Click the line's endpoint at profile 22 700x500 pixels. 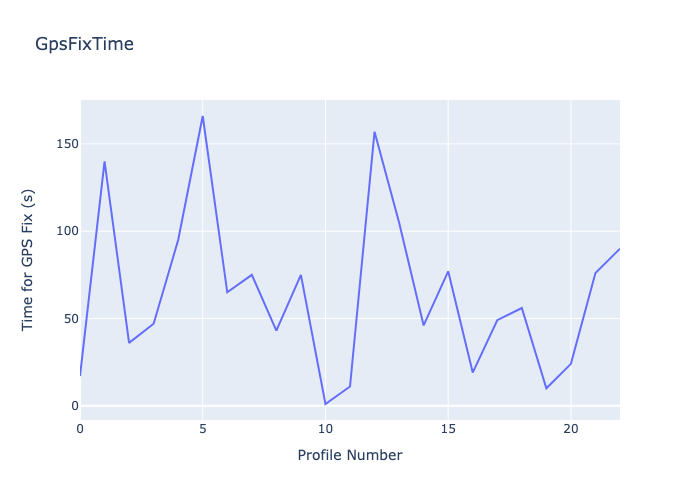(619, 248)
